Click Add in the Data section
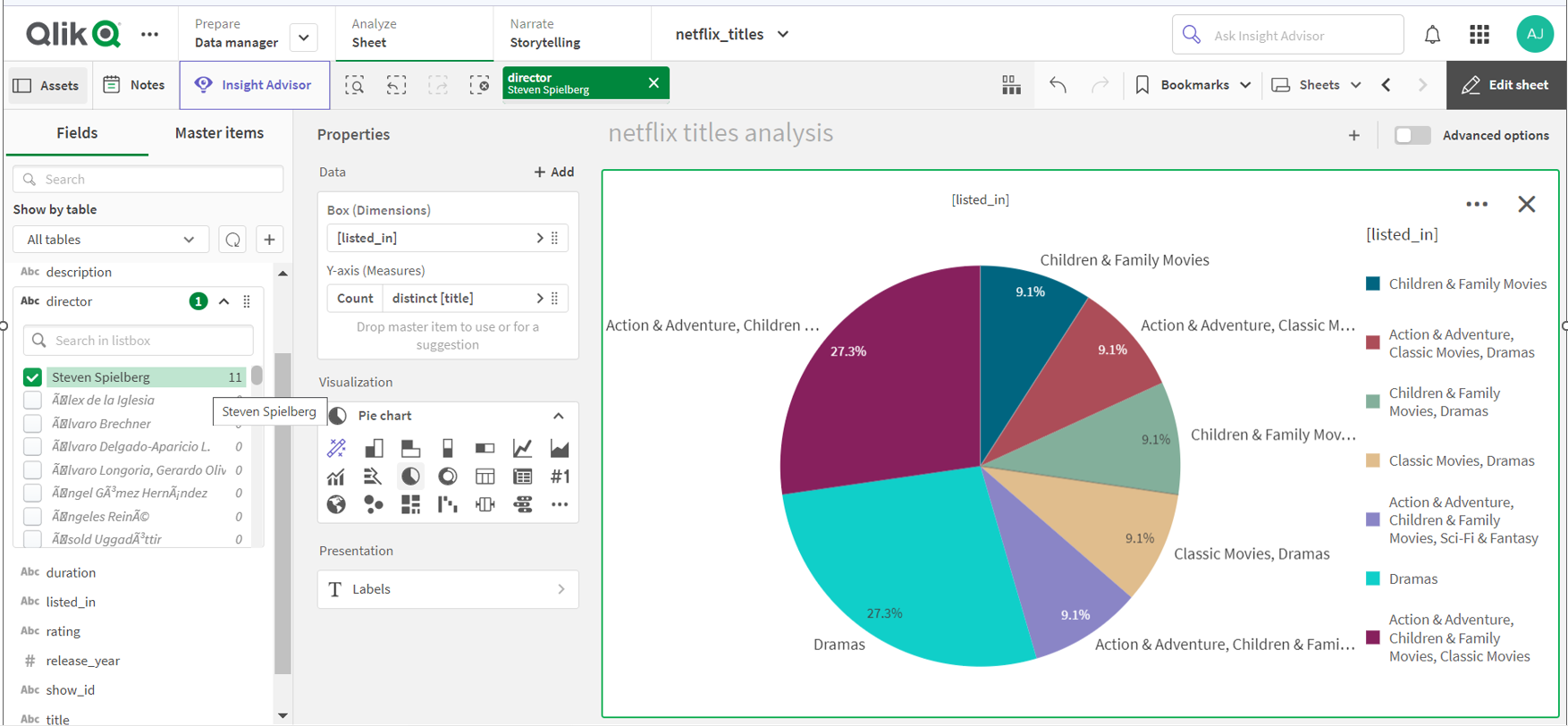 [x=554, y=172]
